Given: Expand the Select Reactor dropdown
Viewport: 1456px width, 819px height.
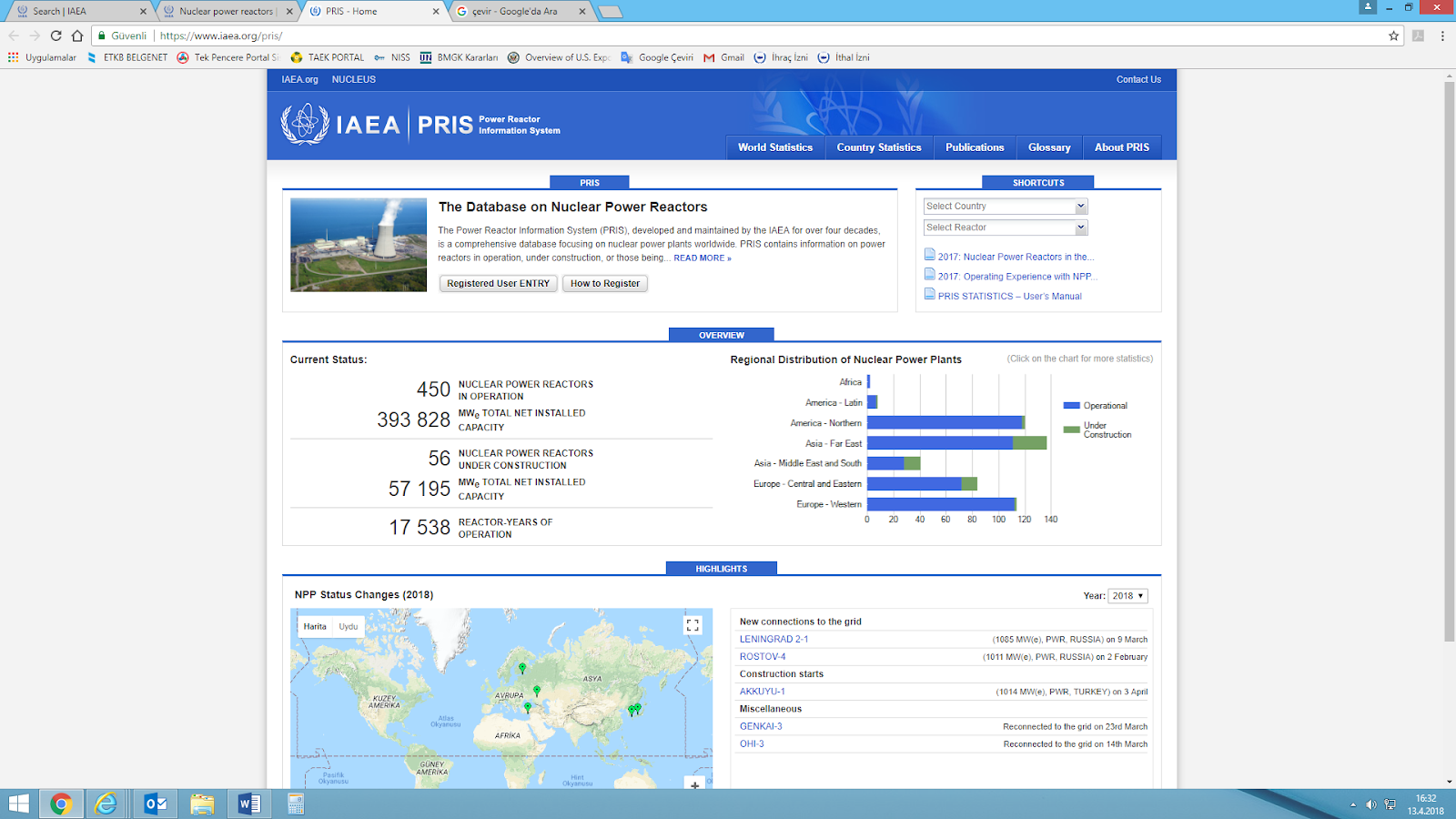Looking at the screenshot, I should click(x=1006, y=227).
